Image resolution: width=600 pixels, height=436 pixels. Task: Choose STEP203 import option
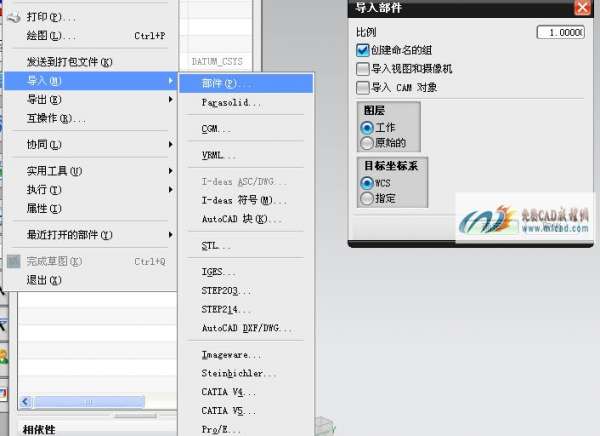(x=246, y=291)
